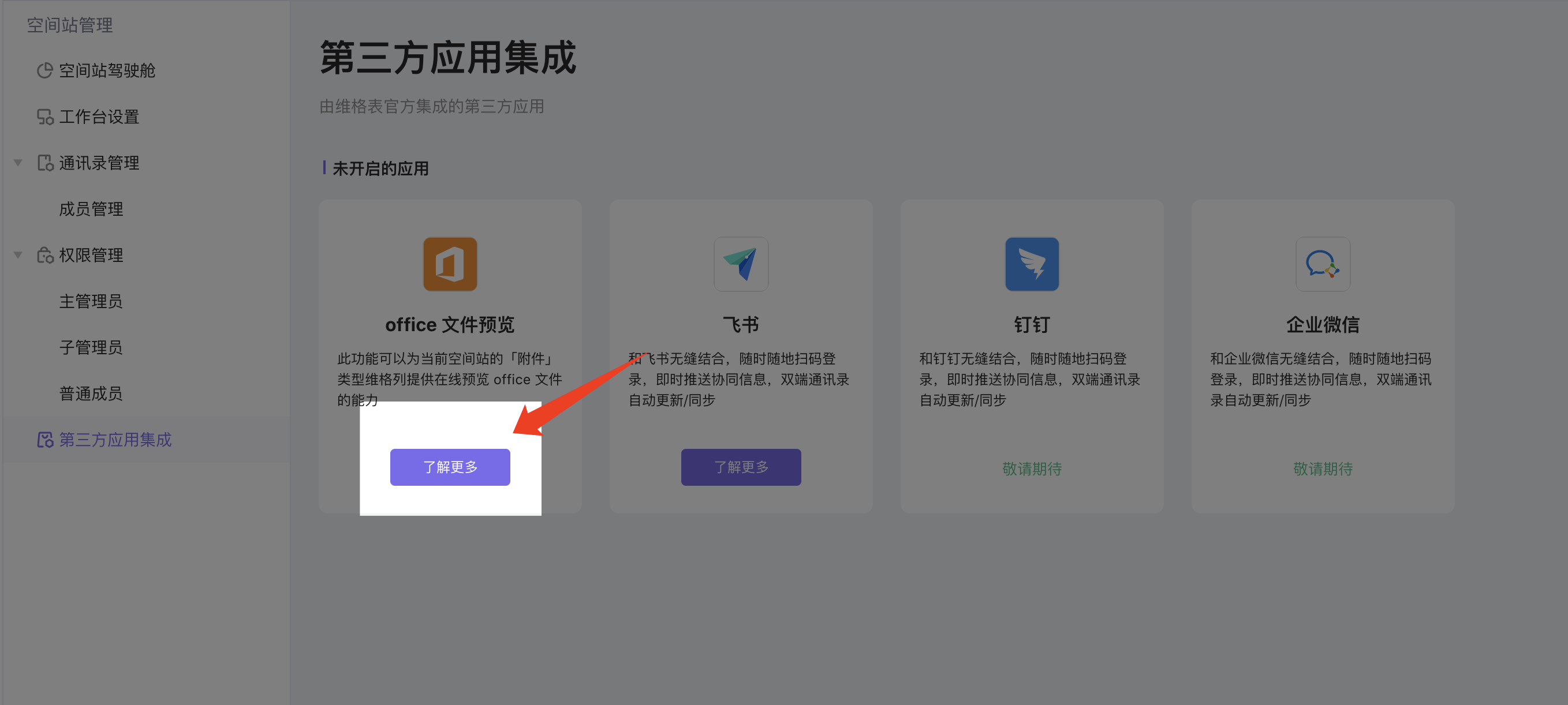Click the DingTalk (钉钉) app icon
Image resolution: width=1568 pixels, height=705 pixels.
(x=1032, y=264)
